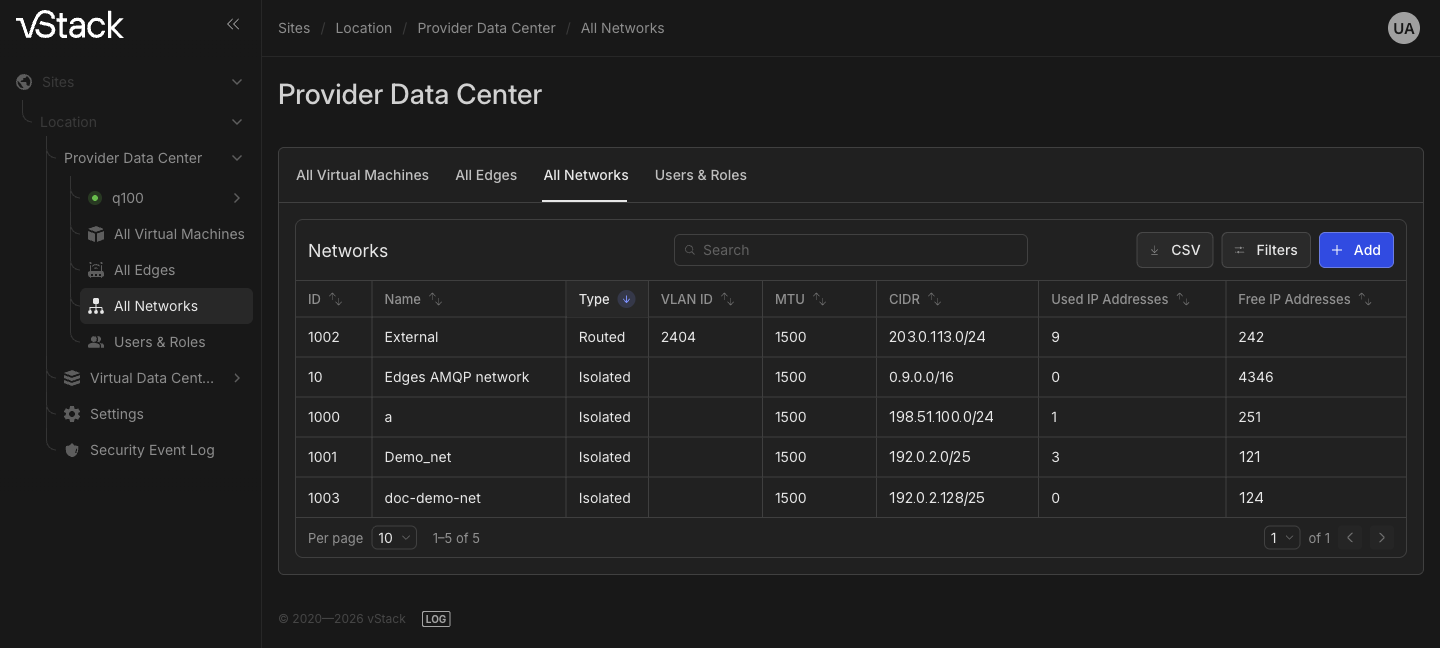Sort by Free IP Addresses arrows

tap(1365, 299)
